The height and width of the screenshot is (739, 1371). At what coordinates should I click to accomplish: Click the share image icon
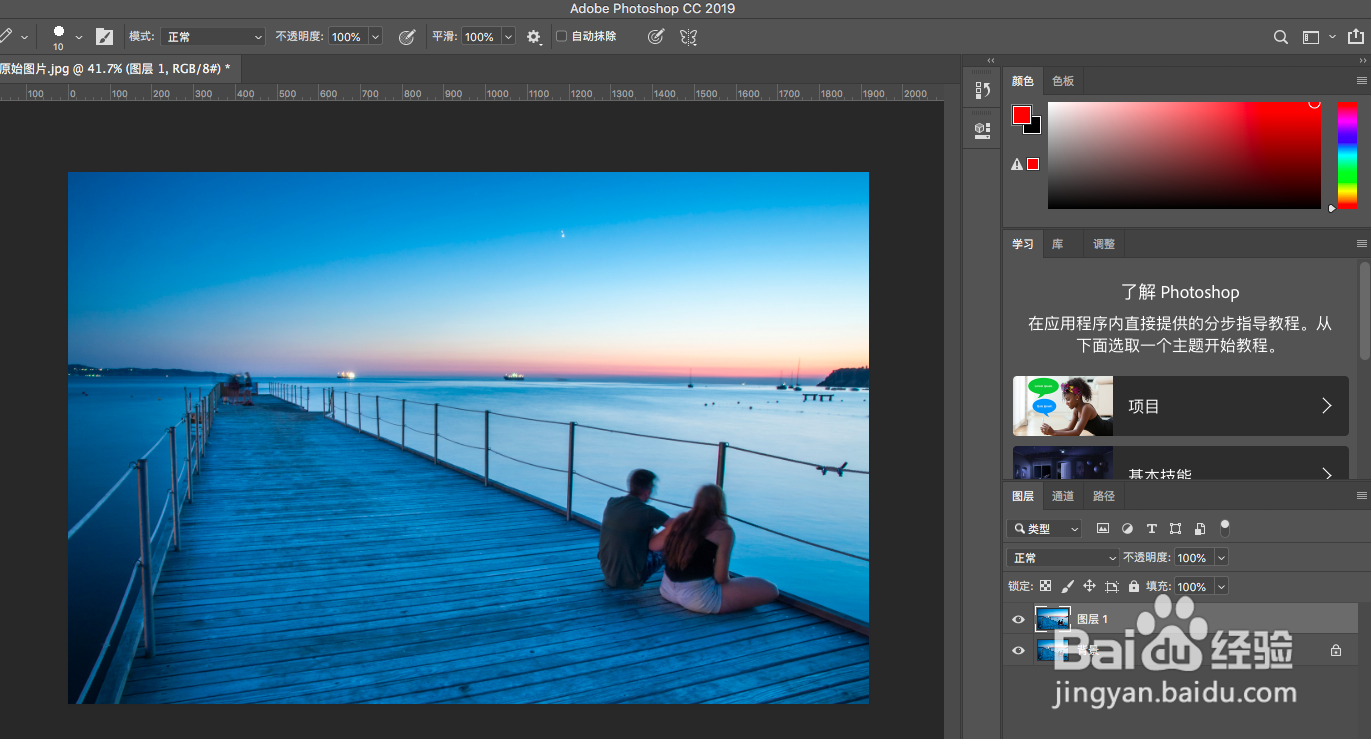tap(1355, 36)
